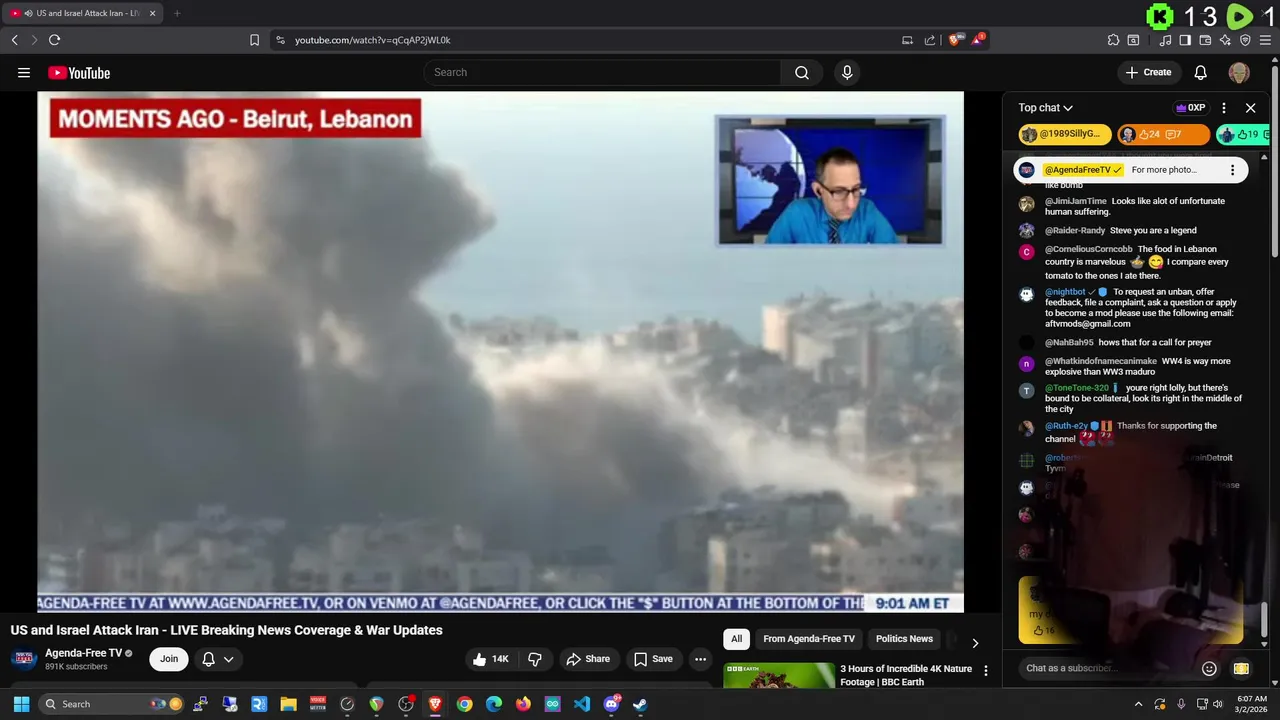Open a new browser tab
Screen dimensions: 1280x720
(x=177, y=13)
